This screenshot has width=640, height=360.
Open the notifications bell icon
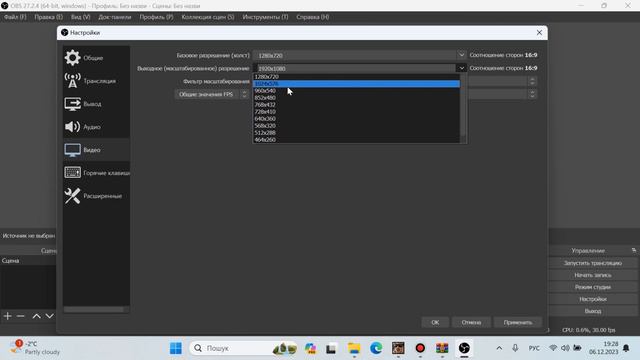pyautogui.click(x=626, y=348)
